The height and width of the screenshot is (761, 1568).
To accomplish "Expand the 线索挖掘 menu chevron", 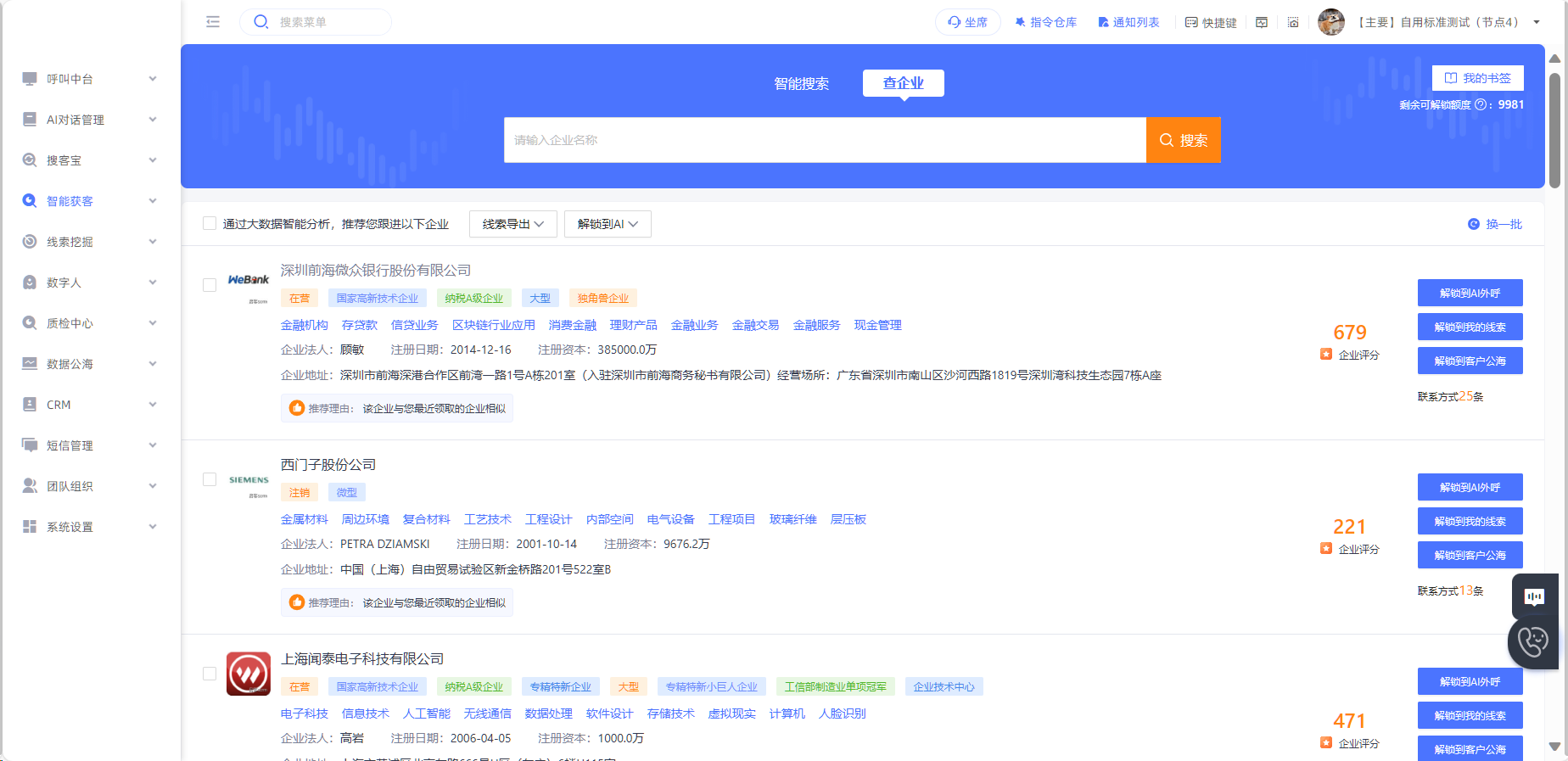I will 153,242.
